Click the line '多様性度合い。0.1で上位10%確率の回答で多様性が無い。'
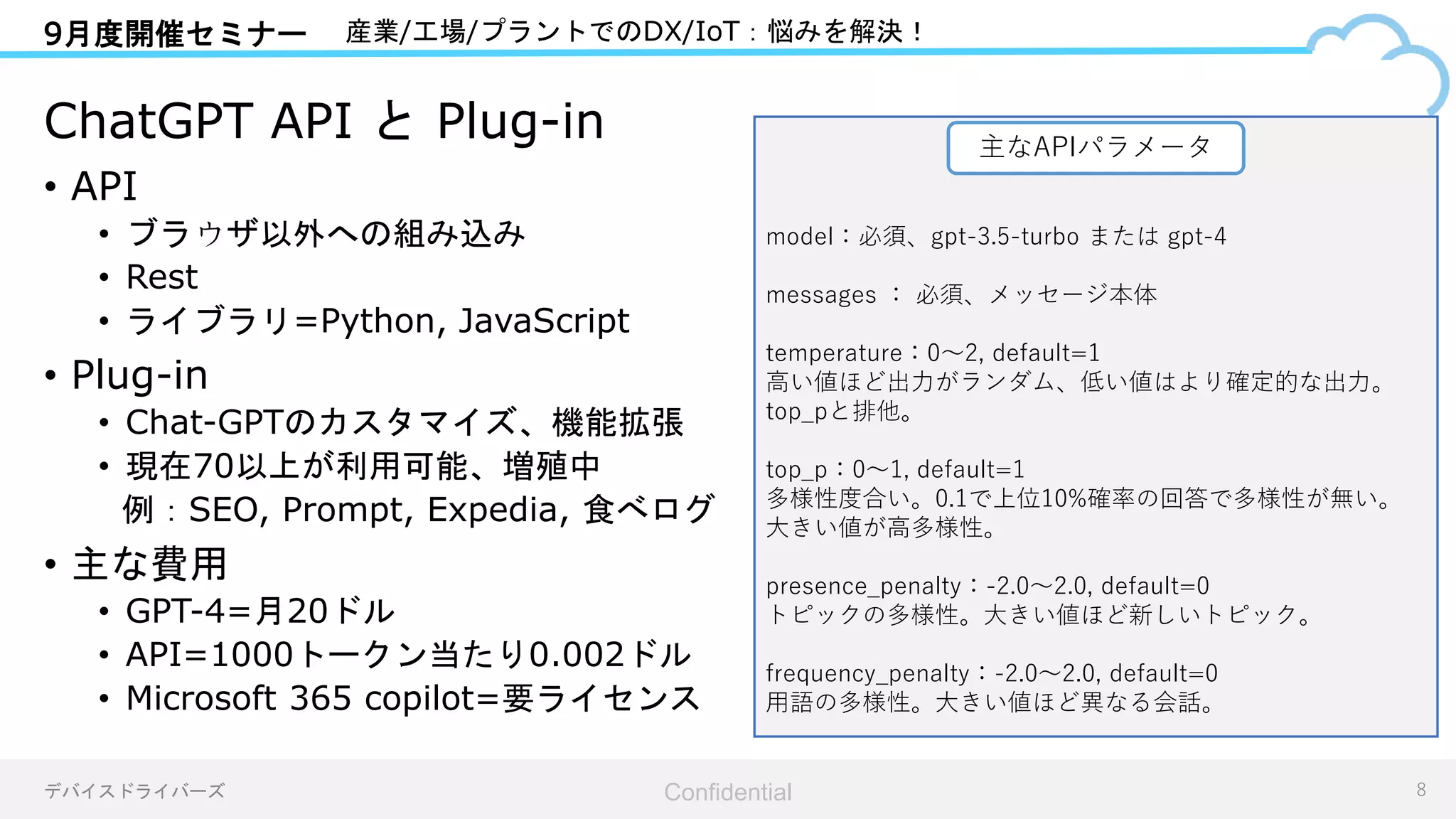This screenshot has height=819, width=1456. 1079,498
